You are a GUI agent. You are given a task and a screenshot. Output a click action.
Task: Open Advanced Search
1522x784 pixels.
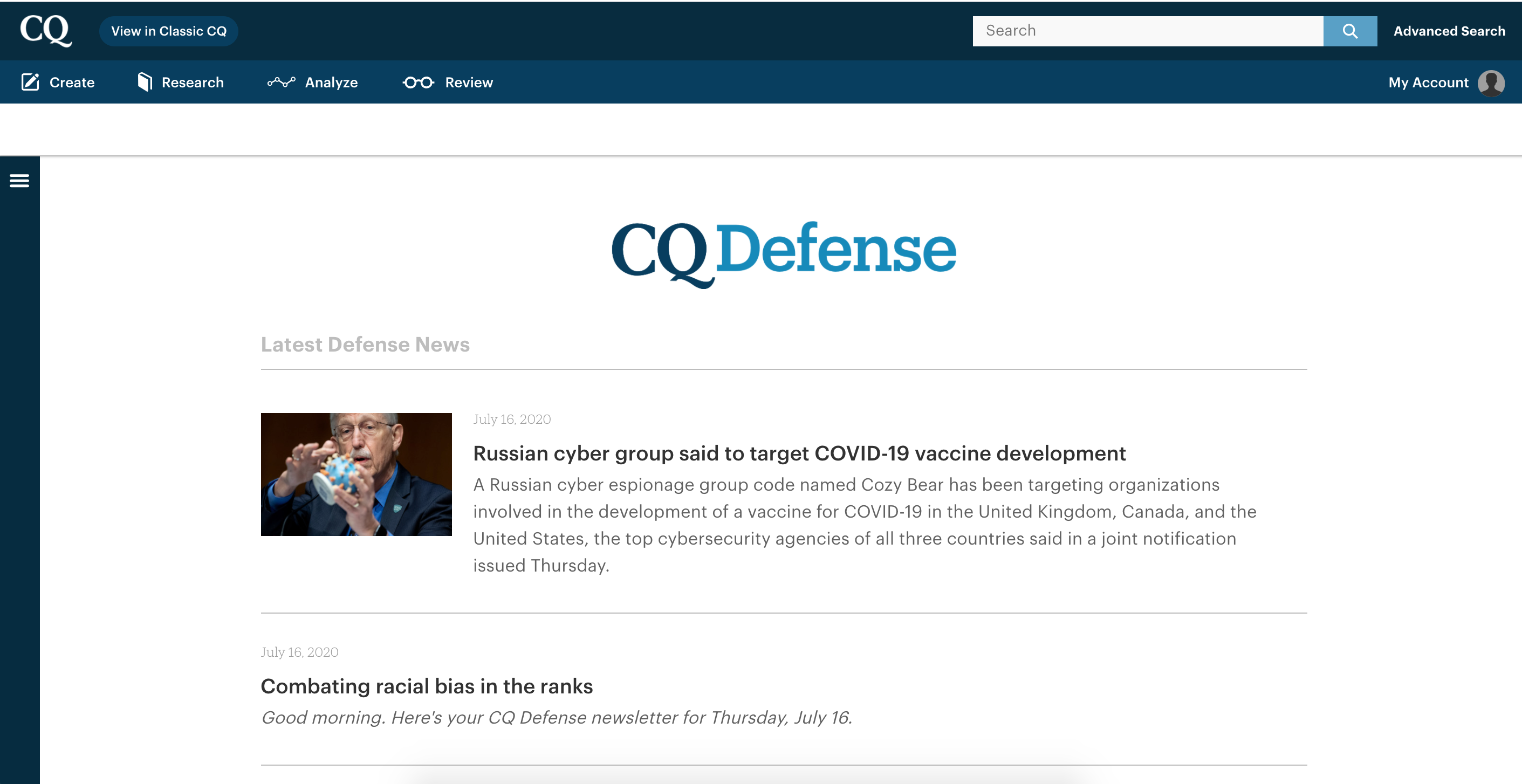[1449, 31]
